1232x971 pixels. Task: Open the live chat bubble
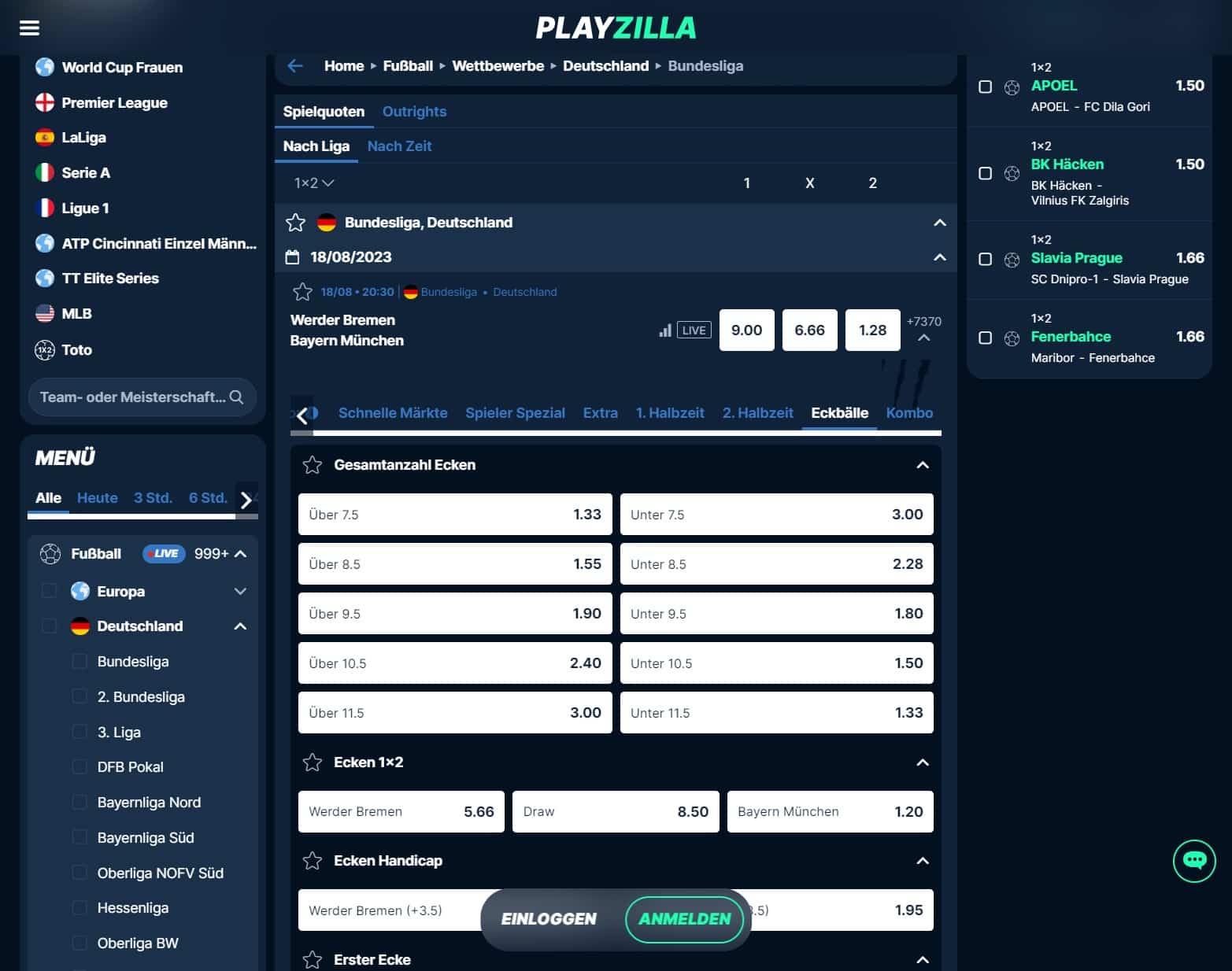(1194, 861)
